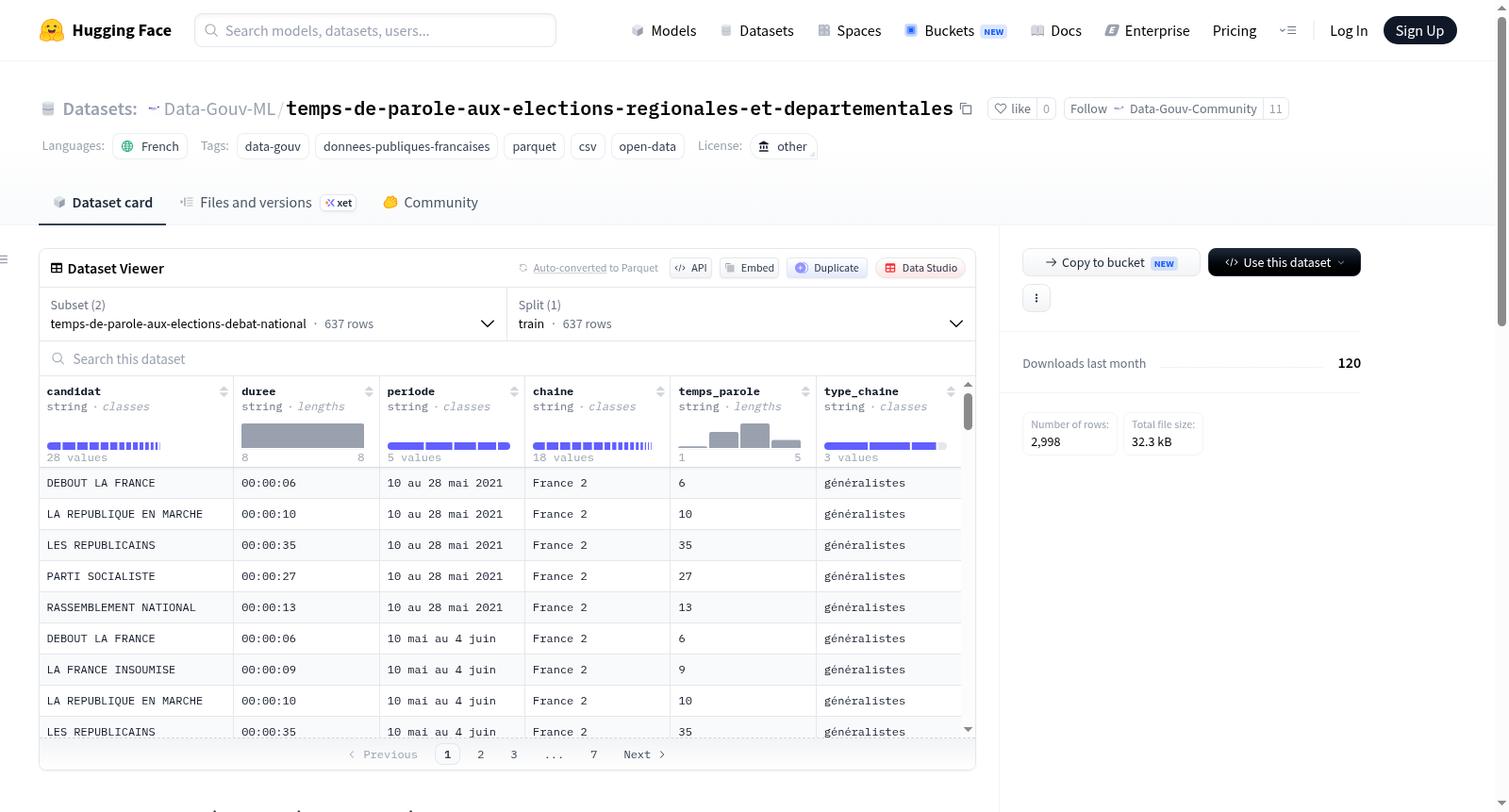This screenshot has height=812, width=1509.
Task: Click the page vertical scrollbar
Action: pos(1501,170)
